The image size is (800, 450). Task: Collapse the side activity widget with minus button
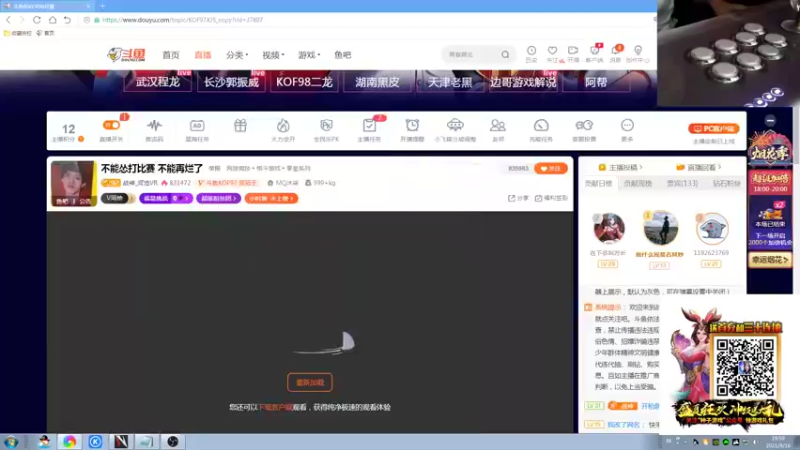770,120
